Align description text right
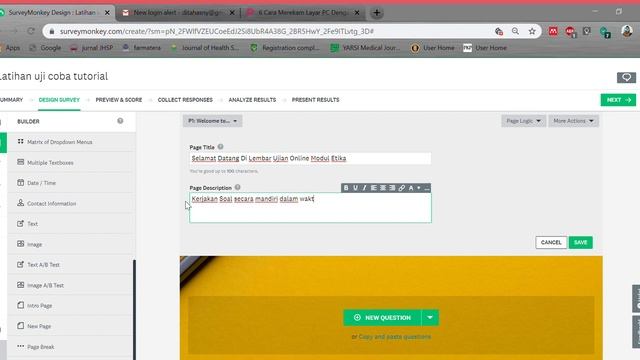This screenshot has width=640, height=360. click(392, 188)
